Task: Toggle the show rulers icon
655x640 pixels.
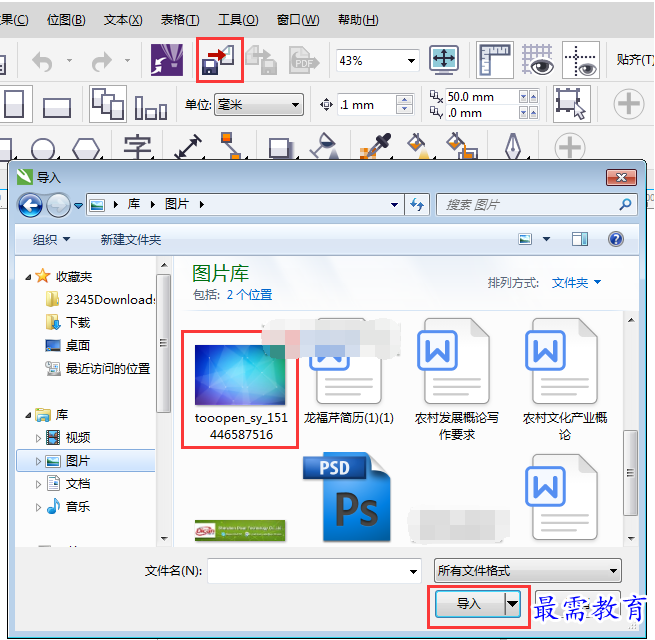Action: [x=495, y=60]
